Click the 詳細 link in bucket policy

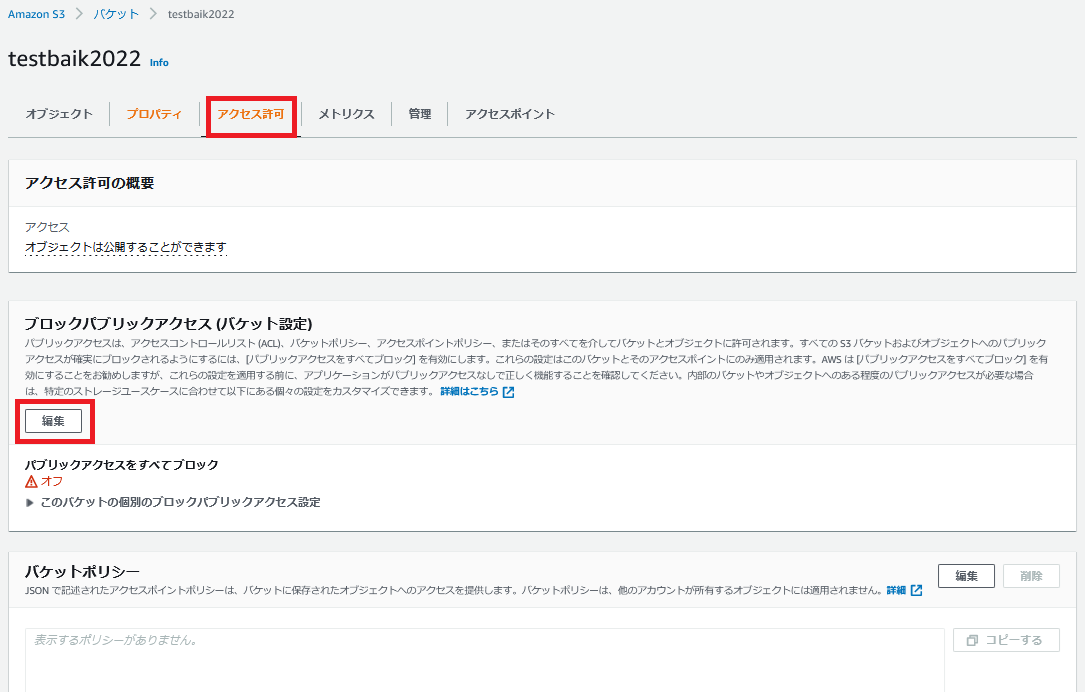[896, 591]
